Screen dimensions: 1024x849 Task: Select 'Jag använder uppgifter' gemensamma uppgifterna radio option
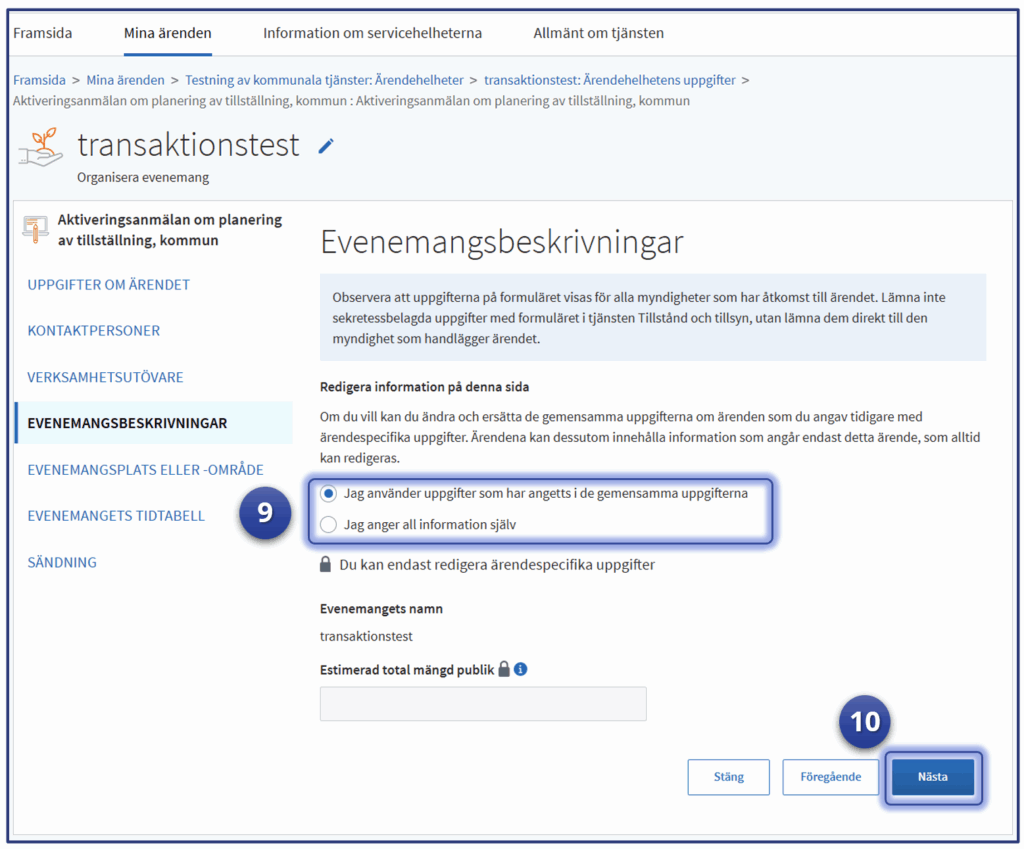(329, 493)
